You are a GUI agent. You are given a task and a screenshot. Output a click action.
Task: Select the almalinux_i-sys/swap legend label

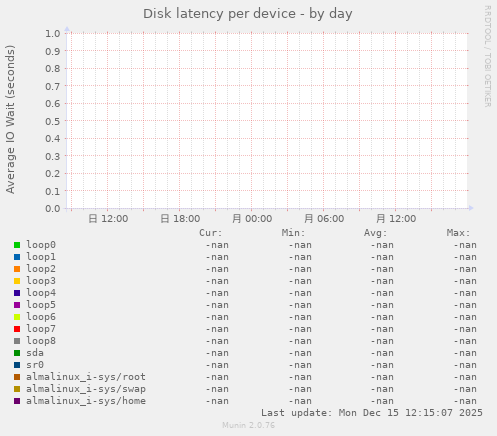(x=86, y=389)
